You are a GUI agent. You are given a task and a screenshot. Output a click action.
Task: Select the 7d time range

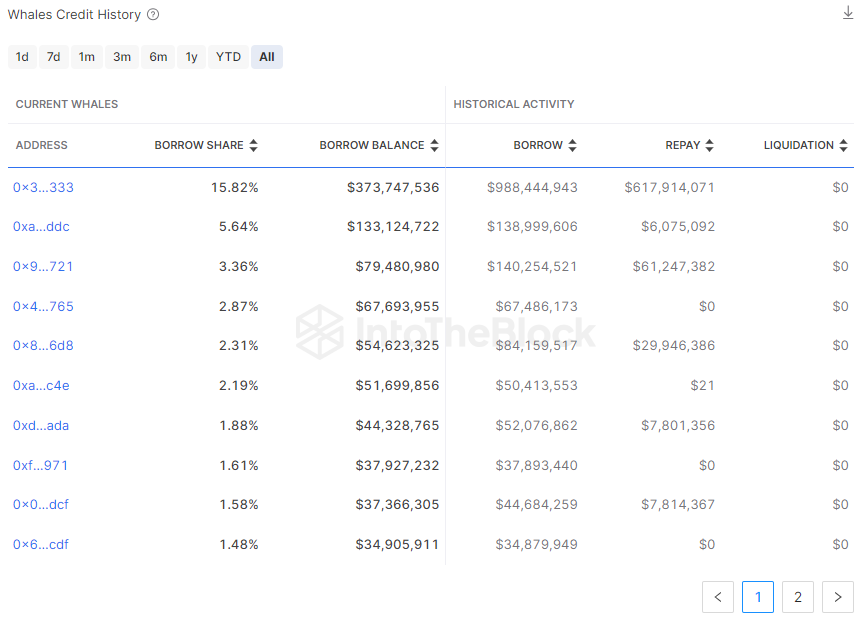pyautogui.click(x=53, y=57)
